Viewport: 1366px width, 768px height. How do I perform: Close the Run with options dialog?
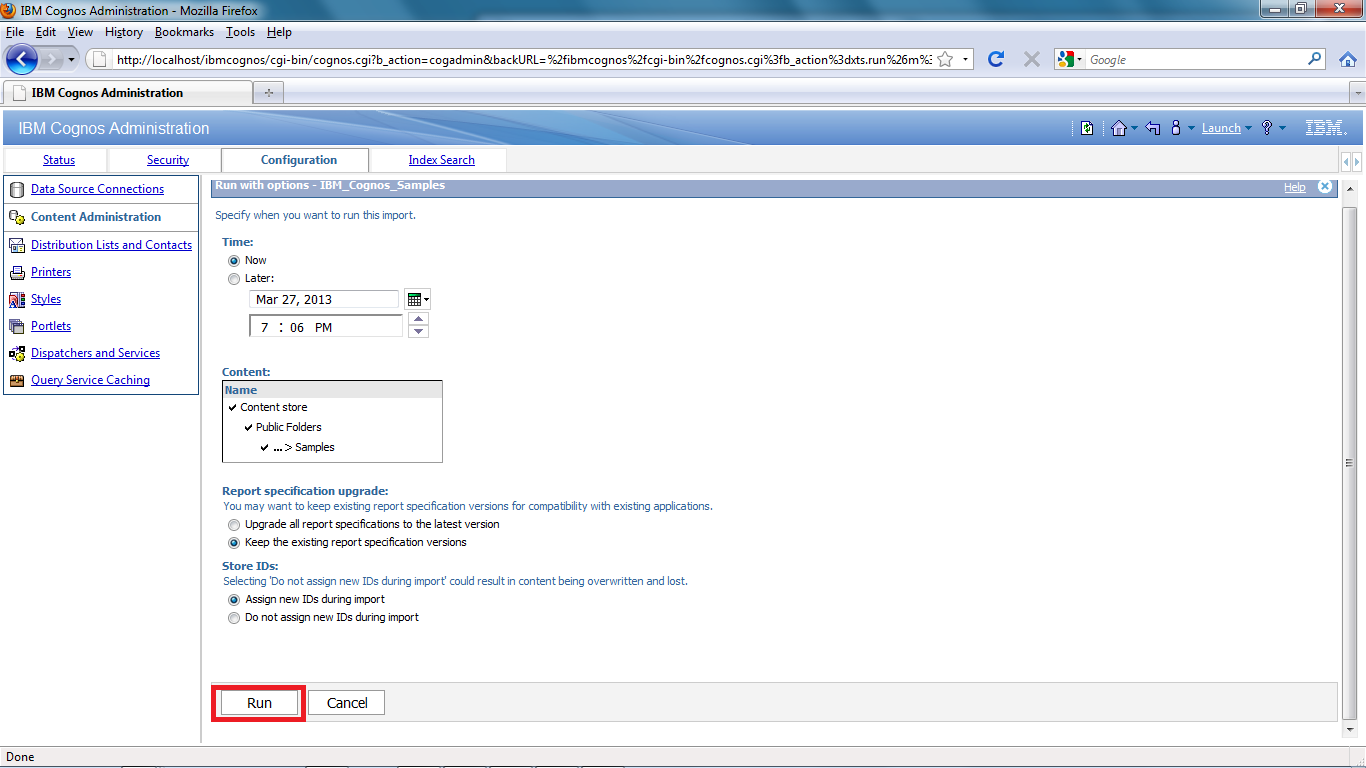pyautogui.click(x=1325, y=186)
